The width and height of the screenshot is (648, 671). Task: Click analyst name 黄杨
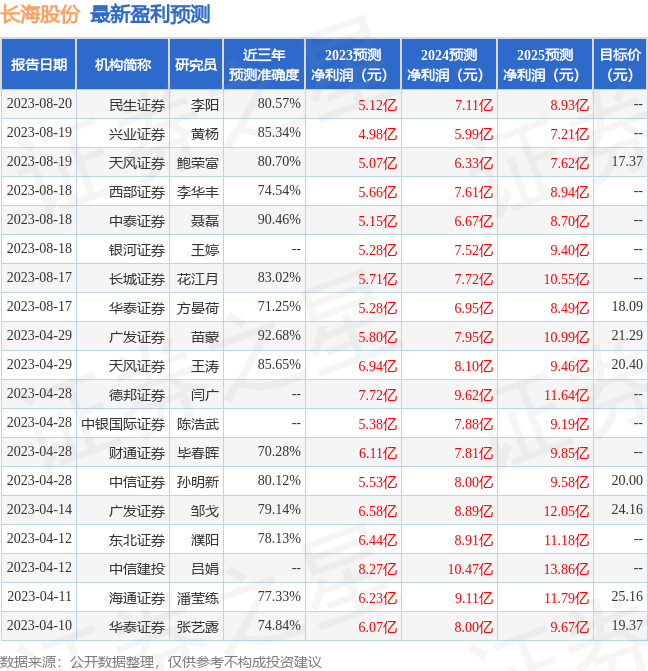(x=205, y=134)
